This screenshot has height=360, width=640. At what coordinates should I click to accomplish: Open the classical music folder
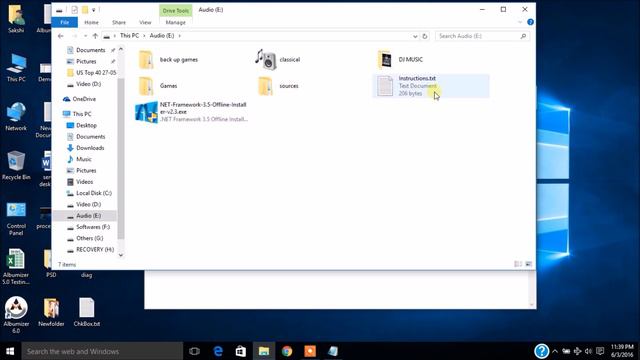coord(278,60)
